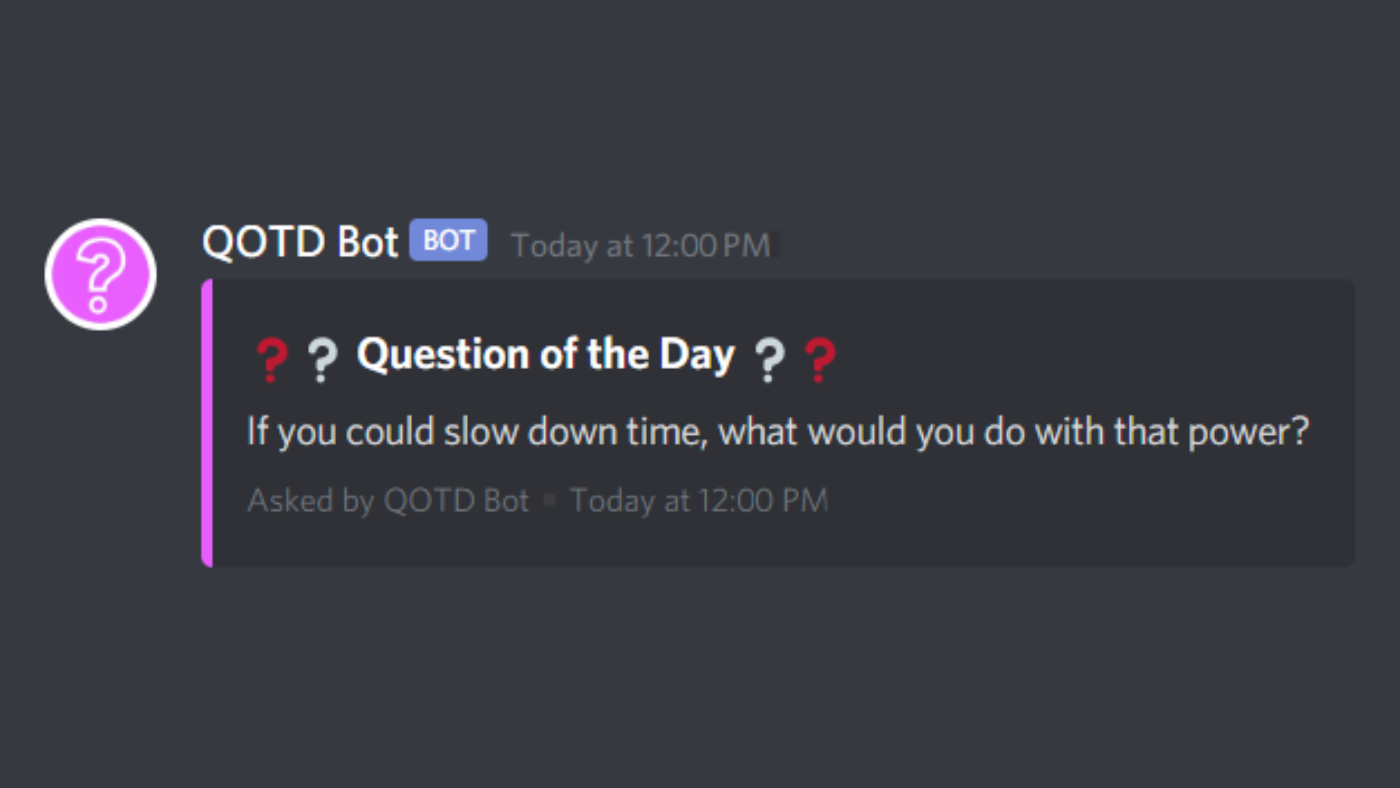Click the blue BOT tag badge
Screen dimensions: 1400x788
(x=448, y=241)
